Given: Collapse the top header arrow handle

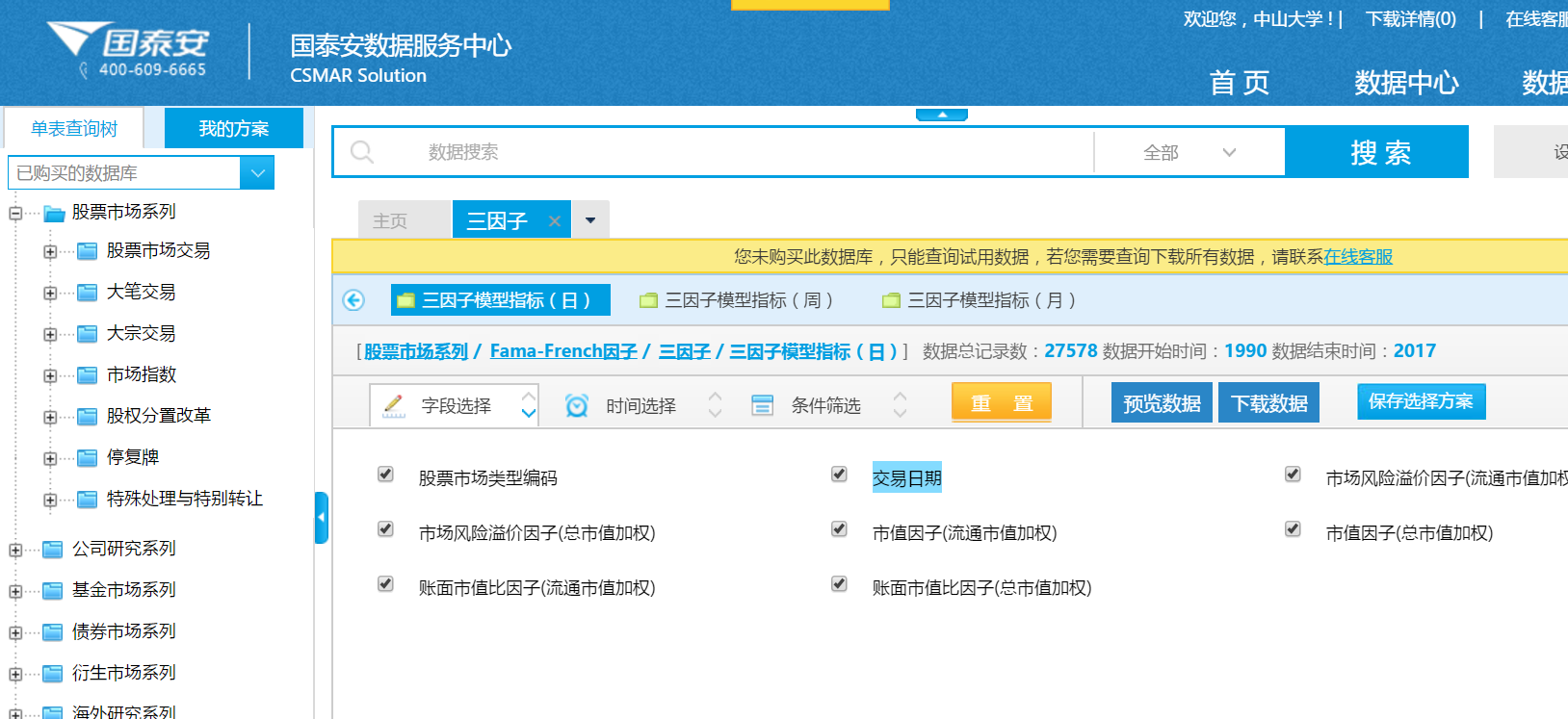Looking at the screenshot, I should click(942, 115).
